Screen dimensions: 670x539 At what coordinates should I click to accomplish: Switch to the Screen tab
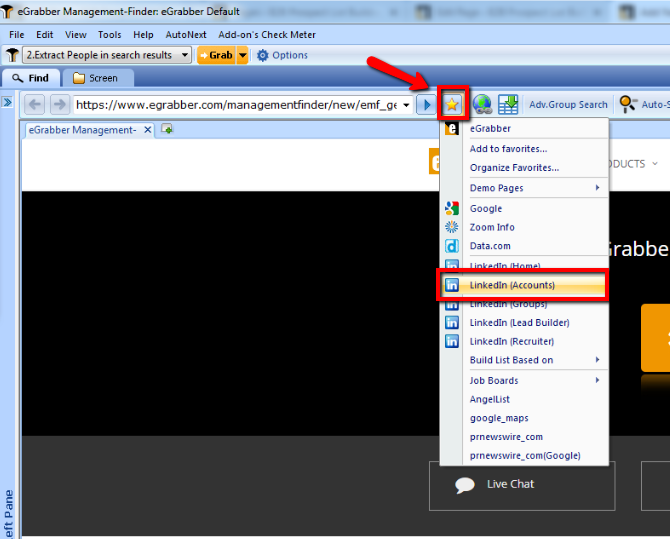point(98,78)
